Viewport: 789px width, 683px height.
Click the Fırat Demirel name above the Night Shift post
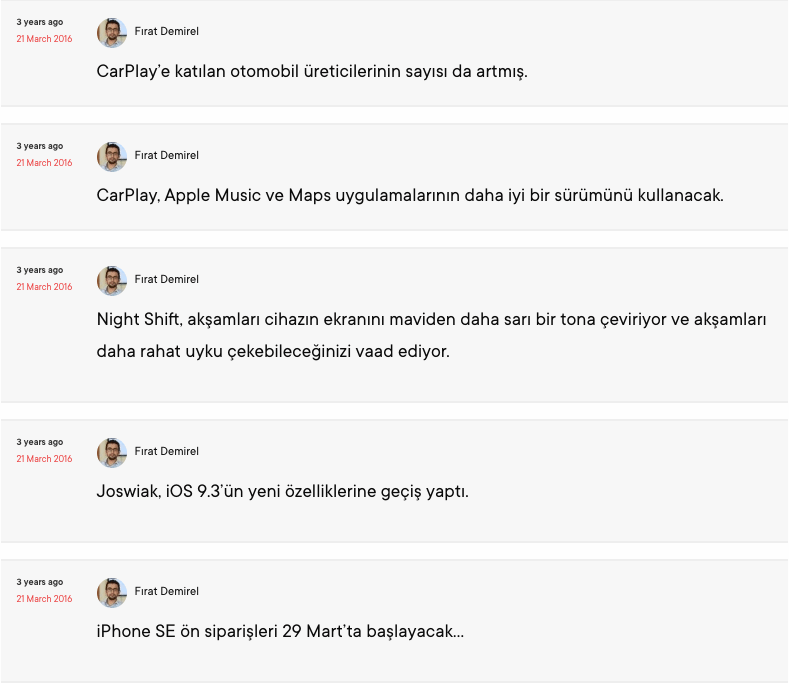pos(166,280)
